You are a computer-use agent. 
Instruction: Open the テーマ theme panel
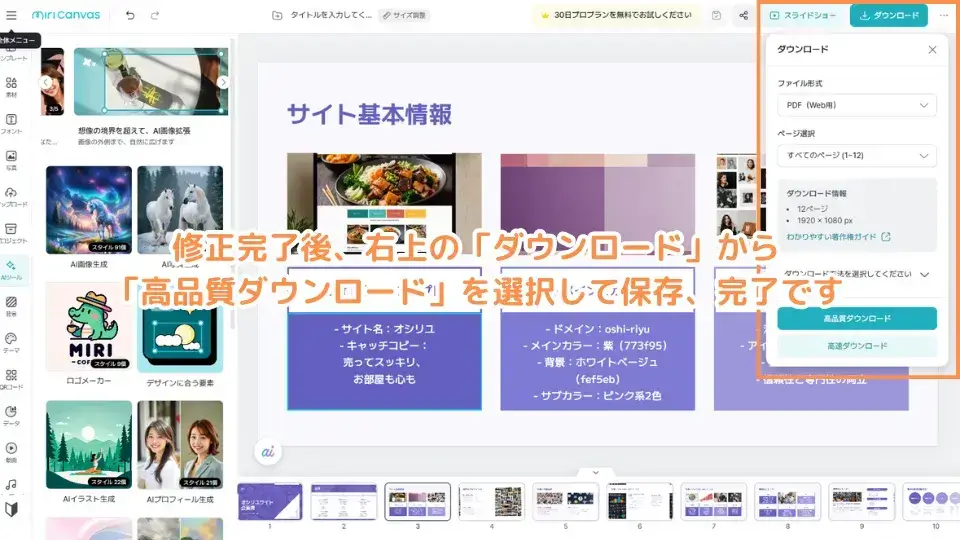11,343
